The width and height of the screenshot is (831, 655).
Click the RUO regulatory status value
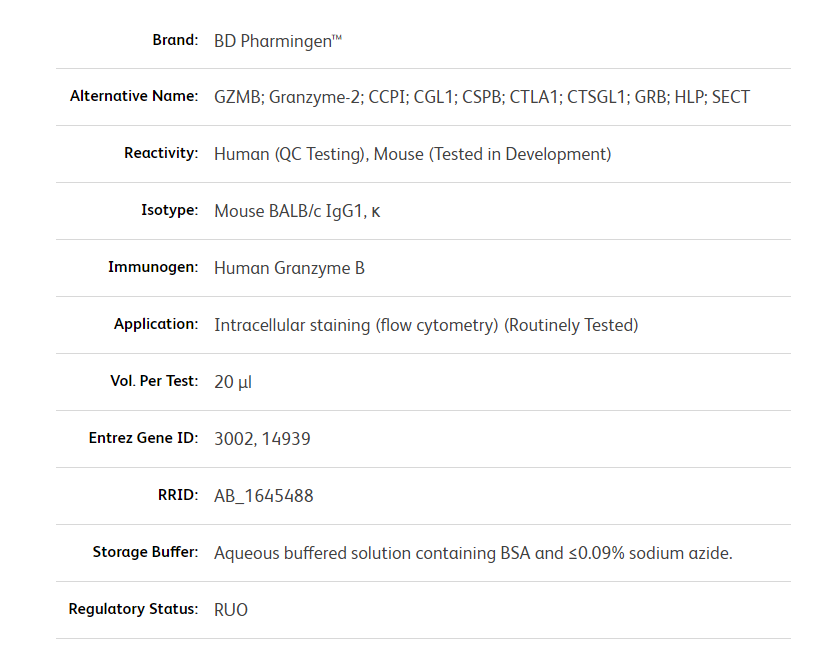[231, 610]
